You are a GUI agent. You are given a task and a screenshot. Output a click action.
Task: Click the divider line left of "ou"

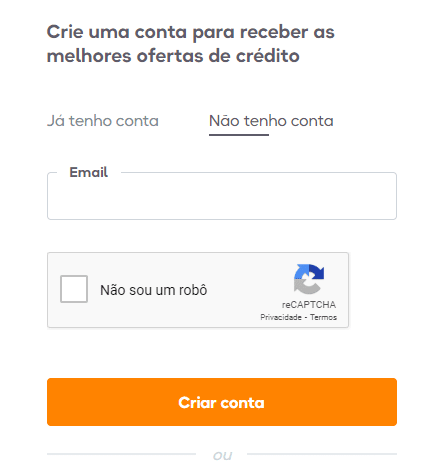(x=121, y=454)
